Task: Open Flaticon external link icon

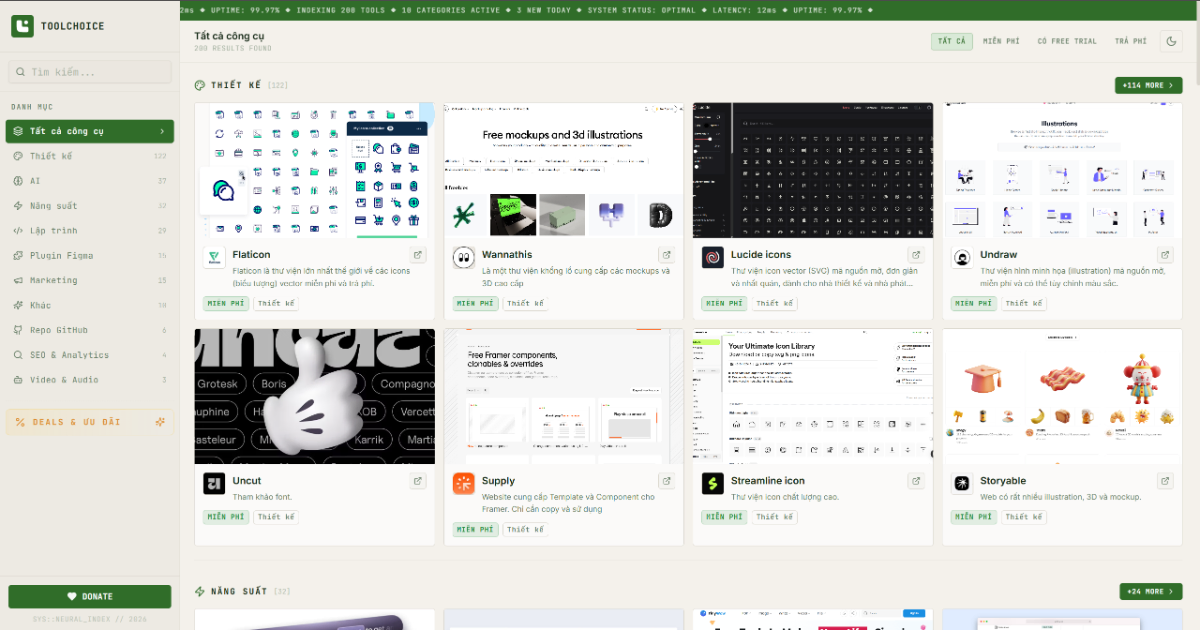Action: click(x=417, y=255)
